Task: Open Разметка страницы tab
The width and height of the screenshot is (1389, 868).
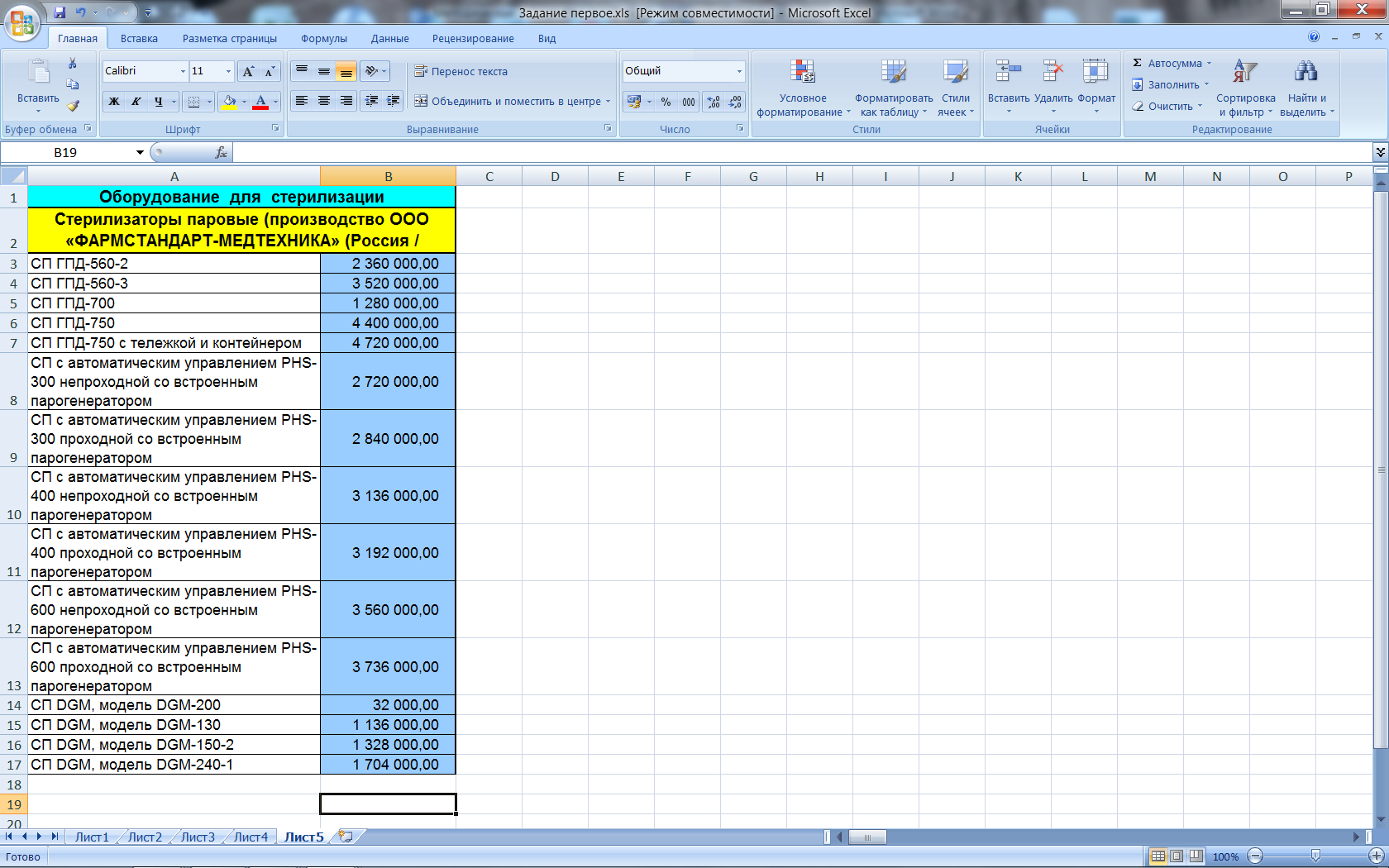Action: [230, 38]
